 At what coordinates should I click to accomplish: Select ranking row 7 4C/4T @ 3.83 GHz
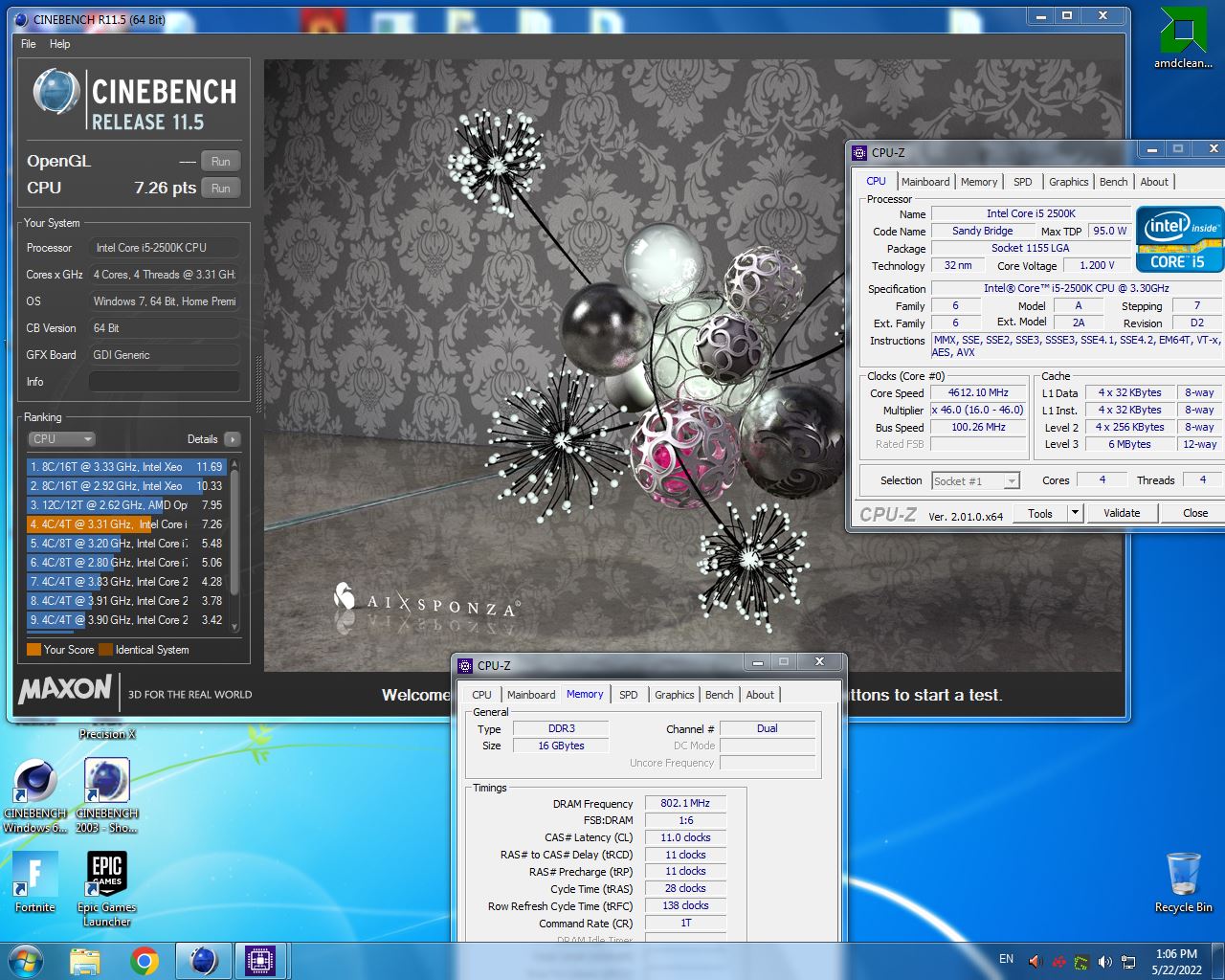126,582
